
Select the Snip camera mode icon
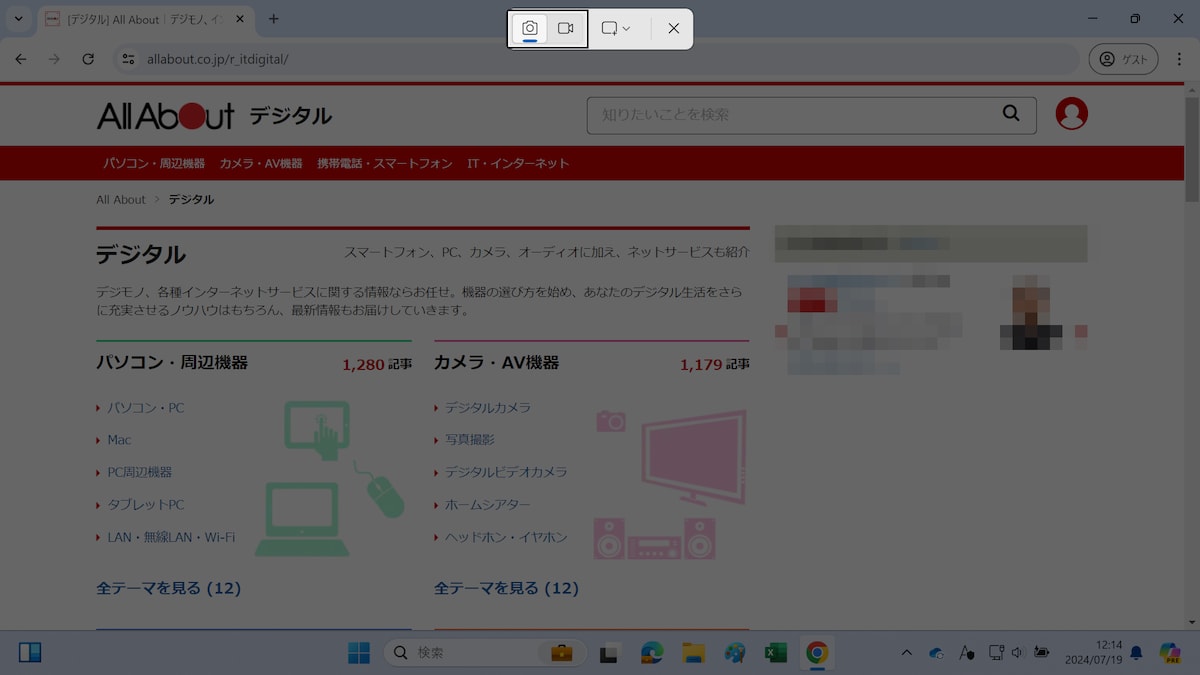[x=530, y=29]
